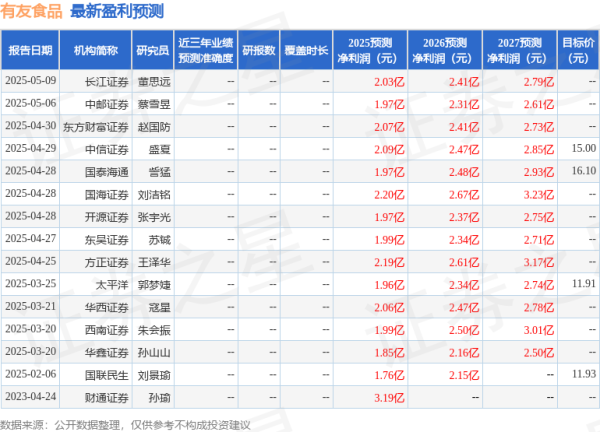Screen dimensions: 600x432
Task: Click institution 华鑫证券
Action: pyautogui.click(x=106, y=352)
